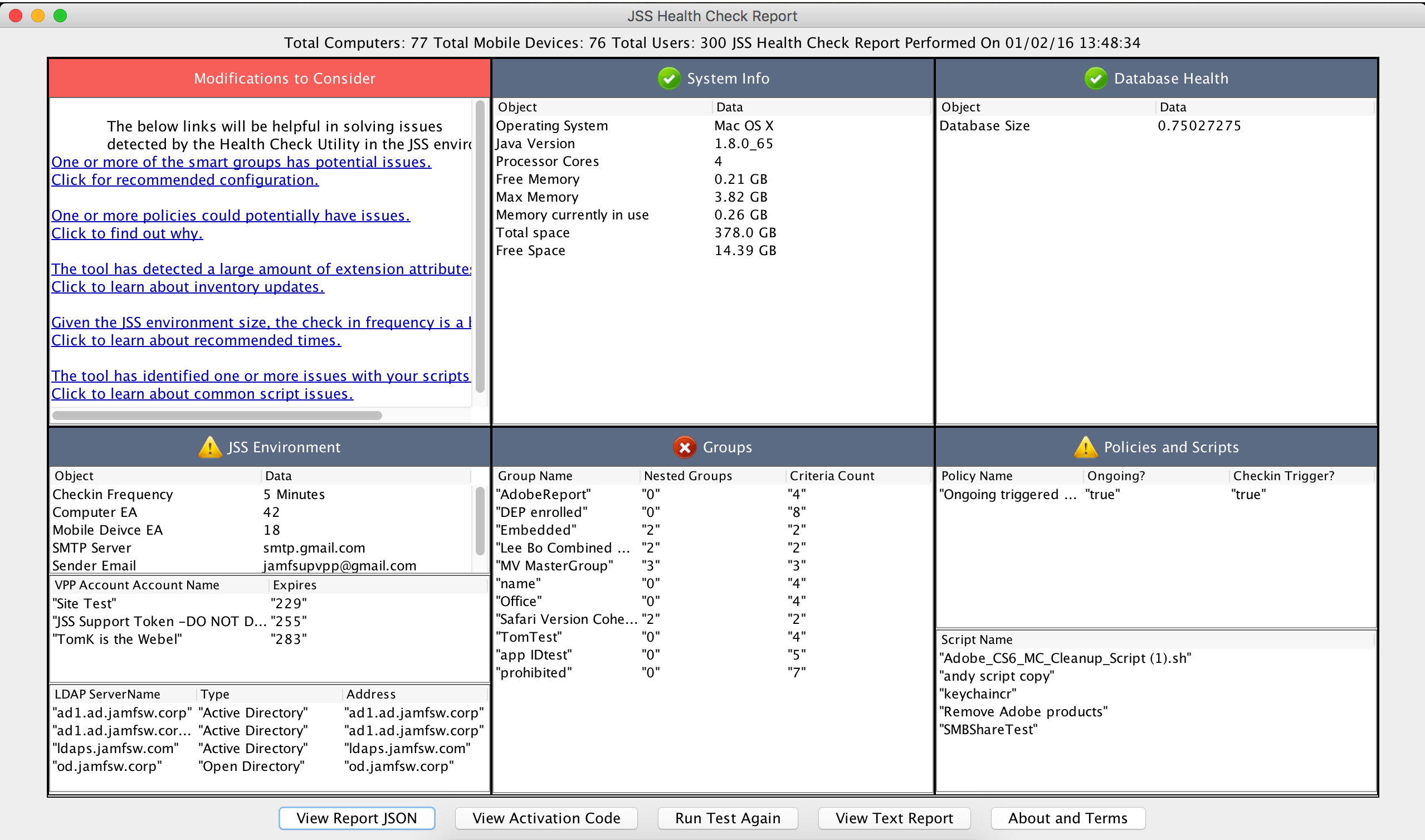Click the yellow minimize window button

(38, 15)
